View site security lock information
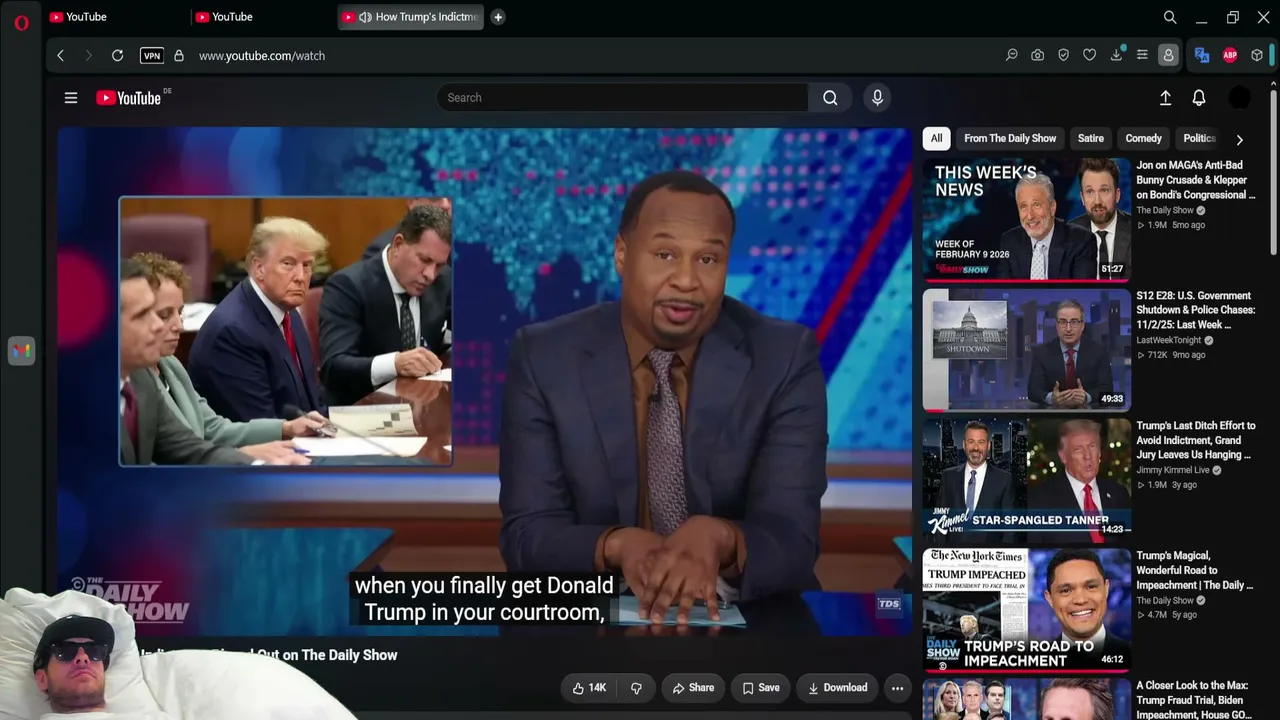 pos(179,56)
